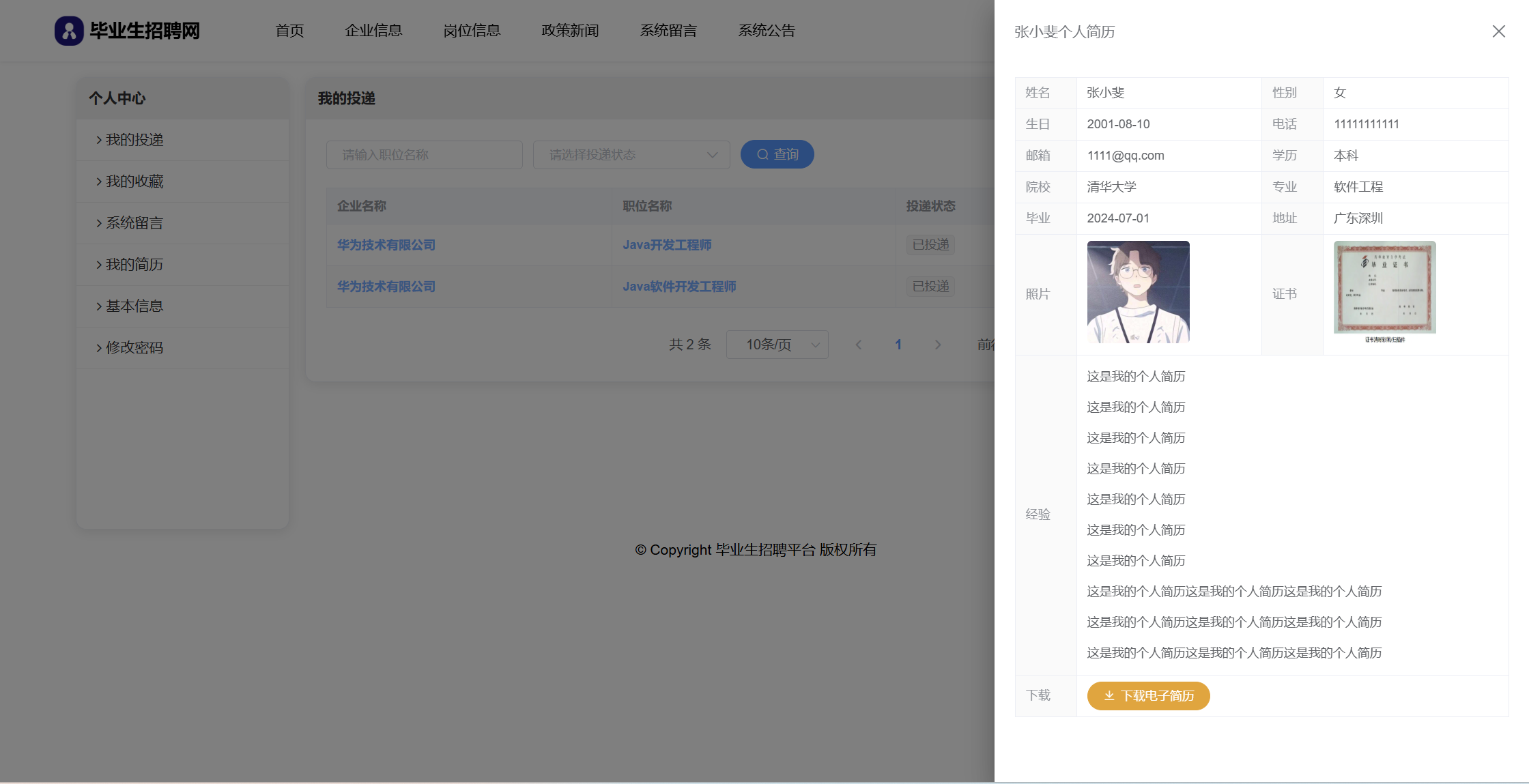Select page number 1
Screen dimensions: 1529x784
pos(898,345)
